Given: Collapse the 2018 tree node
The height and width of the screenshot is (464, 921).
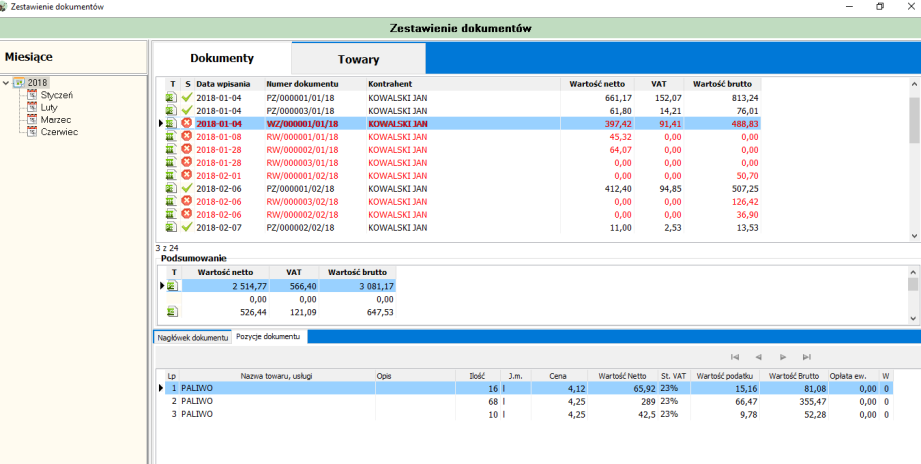Looking at the screenshot, I should tap(6, 83).
